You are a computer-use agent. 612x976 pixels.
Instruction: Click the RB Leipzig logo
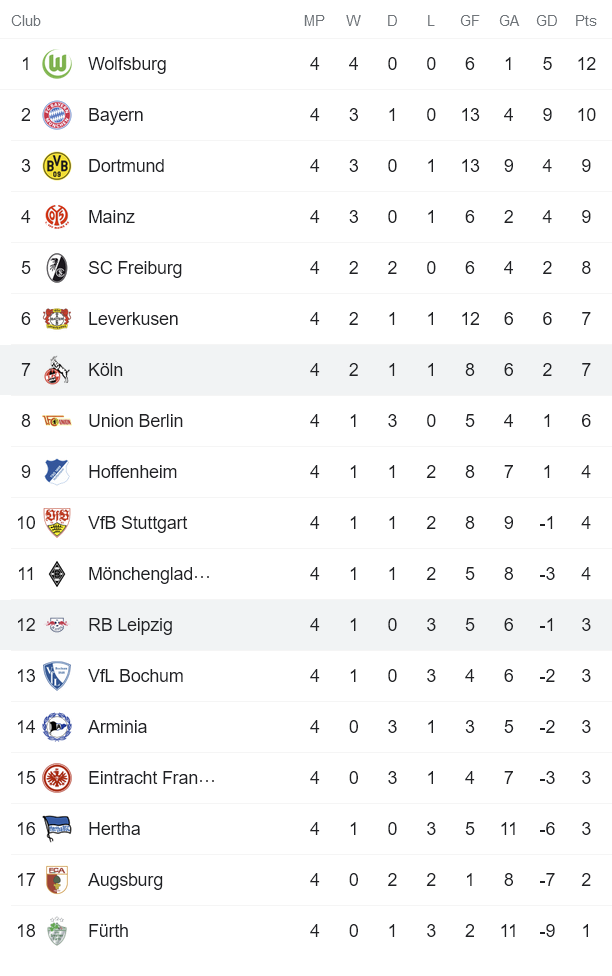pos(58,624)
